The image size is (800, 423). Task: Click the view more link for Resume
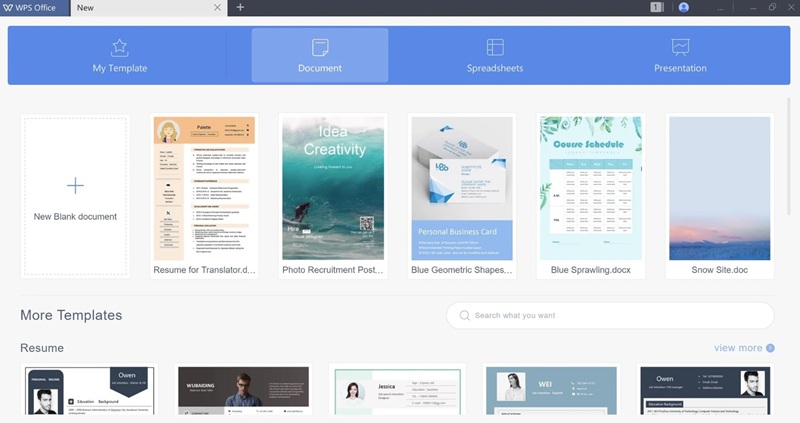point(738,348)
